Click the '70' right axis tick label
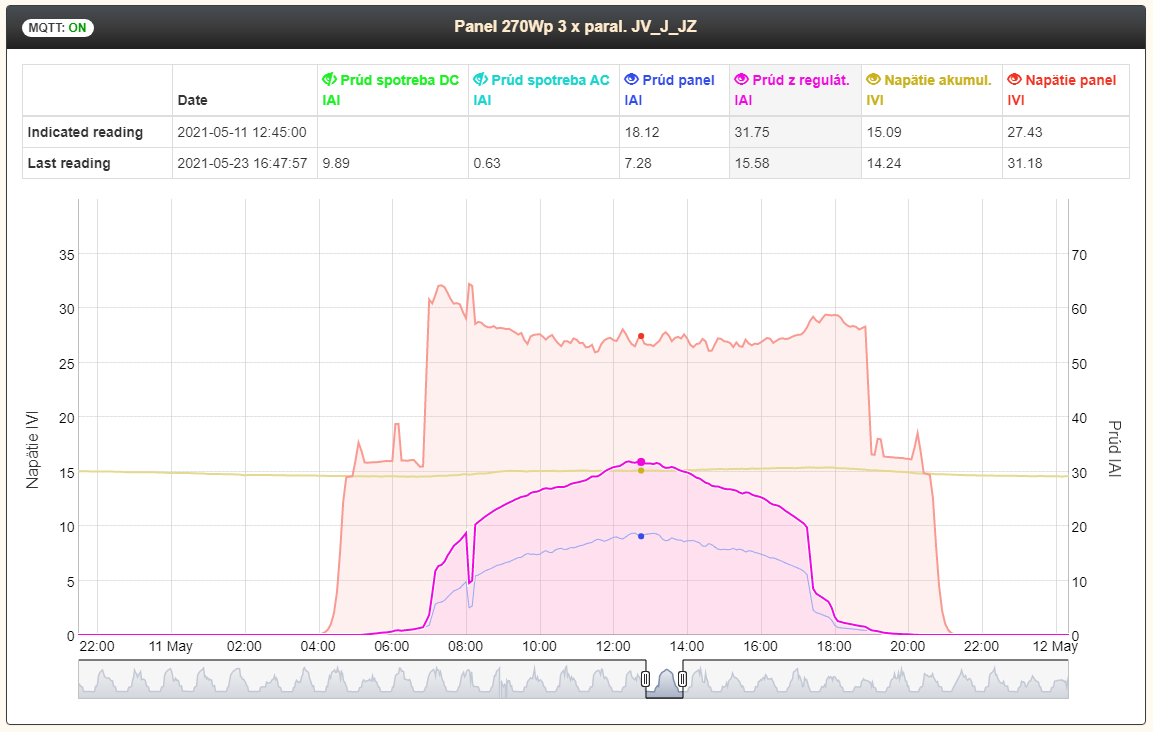Viewport: 1153px width, 732px height. [x=1079, y=255]
